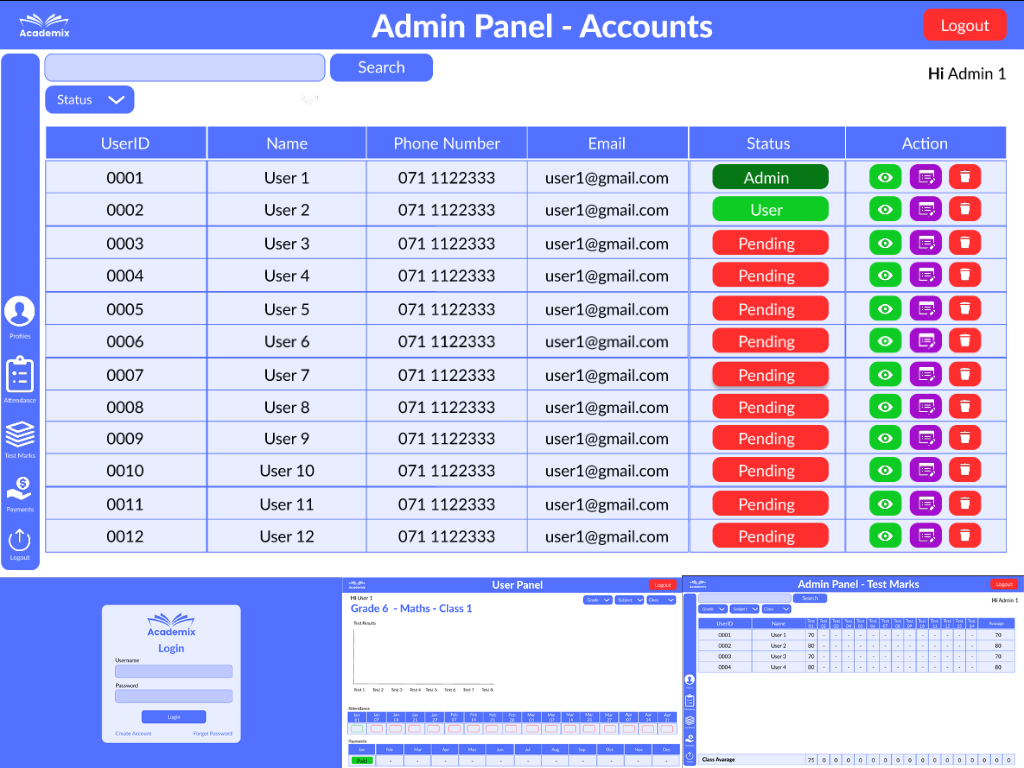This screenshot has width=1024, height=768.
Task: Click the trash icon for User 12
Action: [964, 536]
